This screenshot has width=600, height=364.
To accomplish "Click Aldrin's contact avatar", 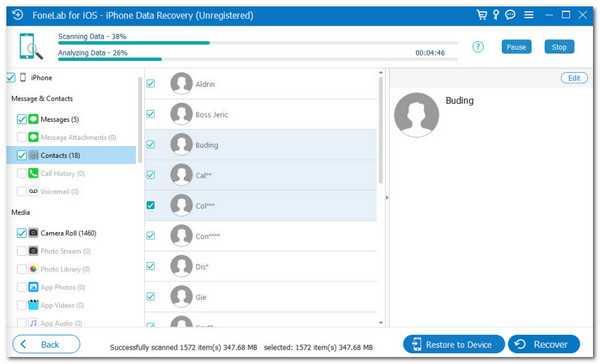I will [181, 83].
